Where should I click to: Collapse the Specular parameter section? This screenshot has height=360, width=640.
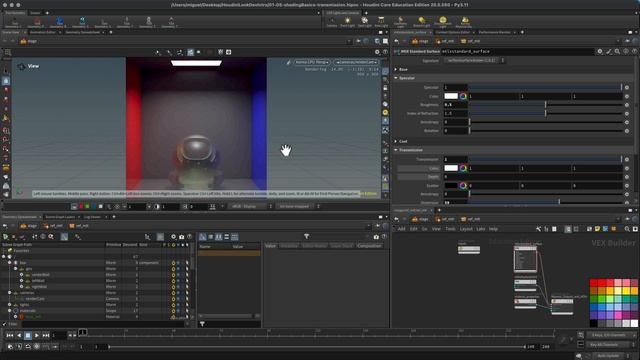coord(396,78)
